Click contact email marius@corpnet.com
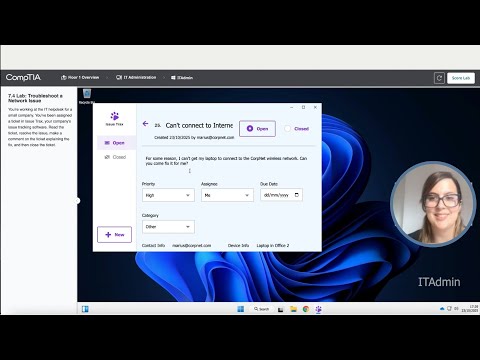The width and height of the screenshot is (480, 360). pyautogui.click(x=191, y=245)
